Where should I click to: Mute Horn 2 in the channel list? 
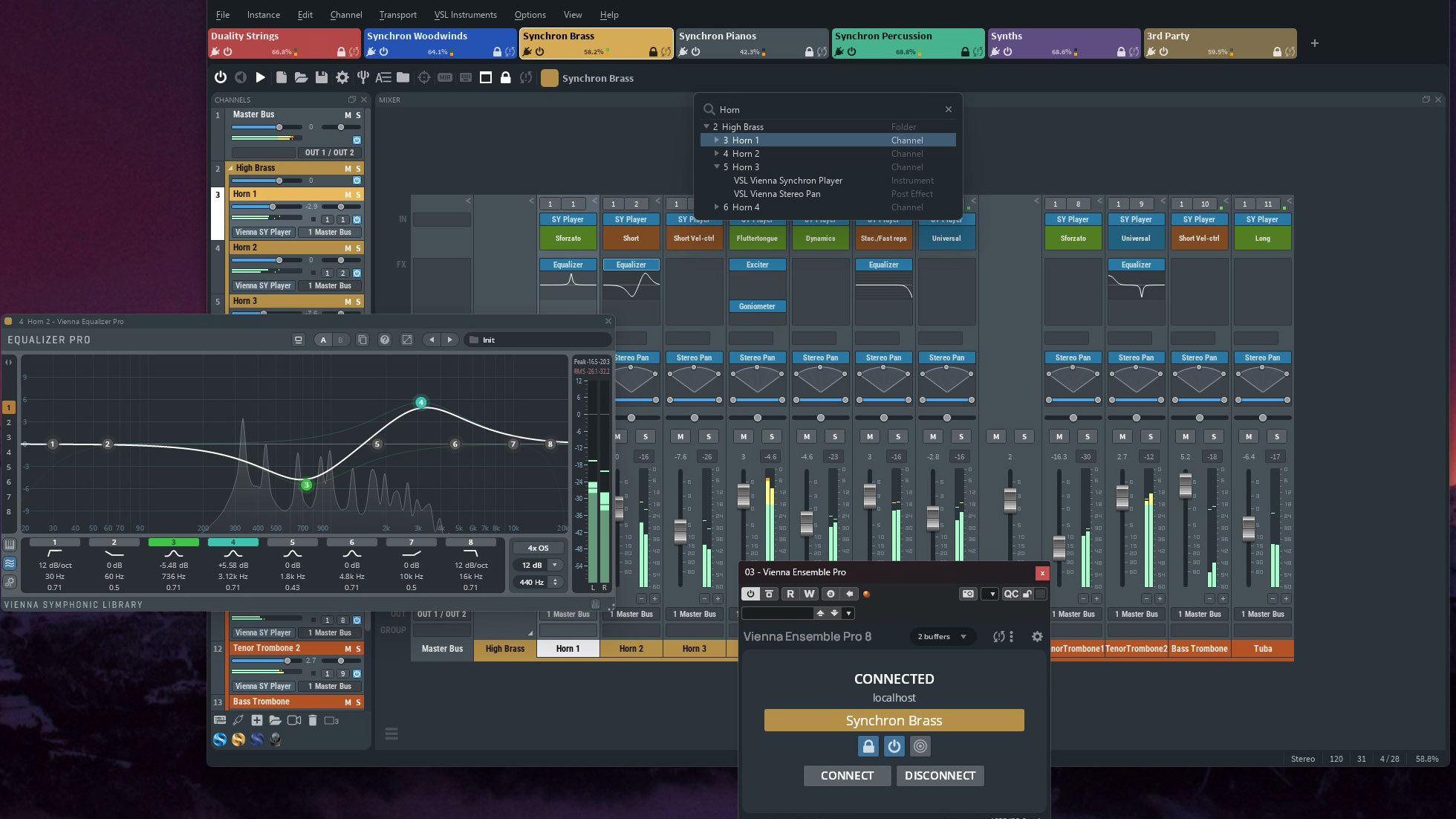348,248
